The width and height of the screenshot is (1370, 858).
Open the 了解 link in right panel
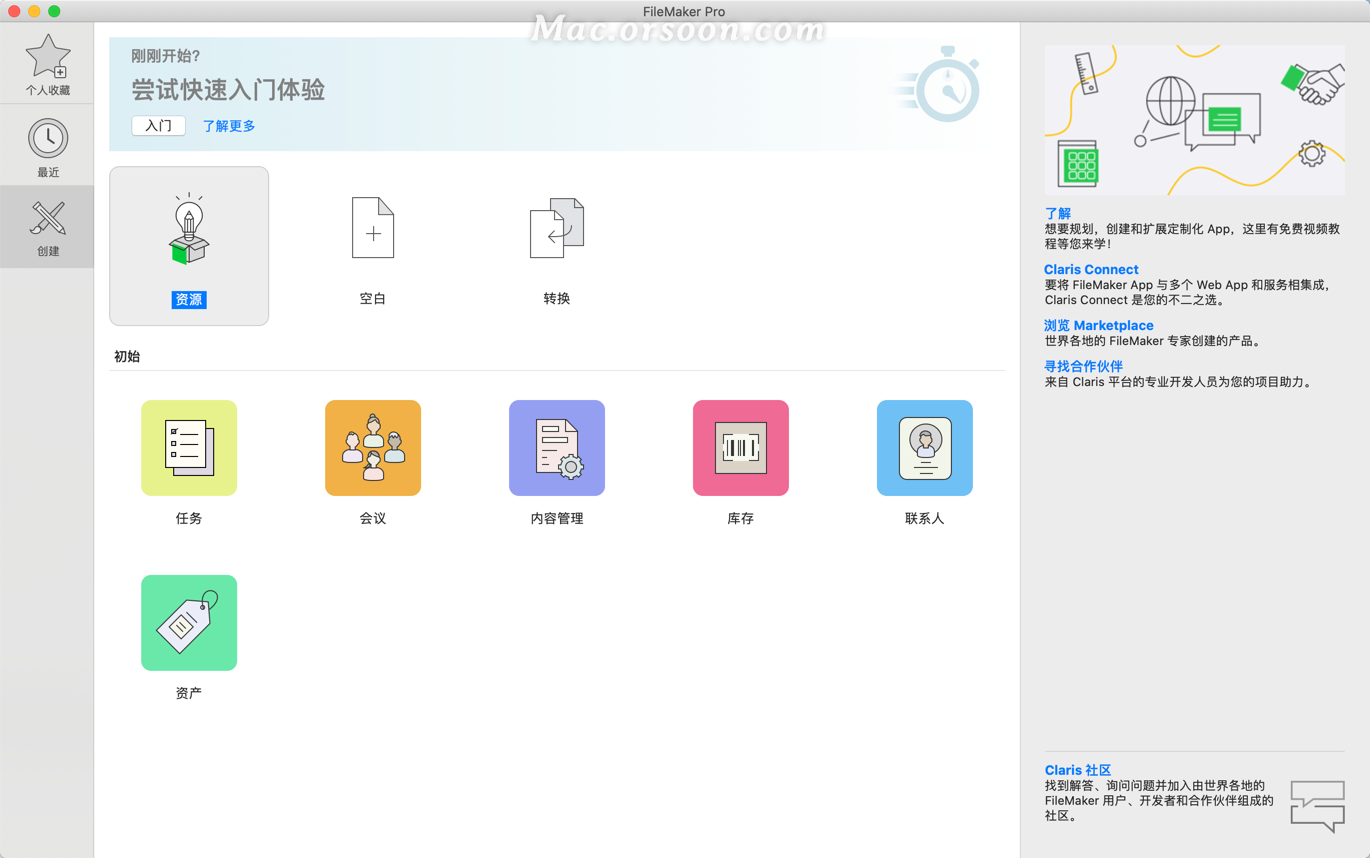[x=1058, y=213]
